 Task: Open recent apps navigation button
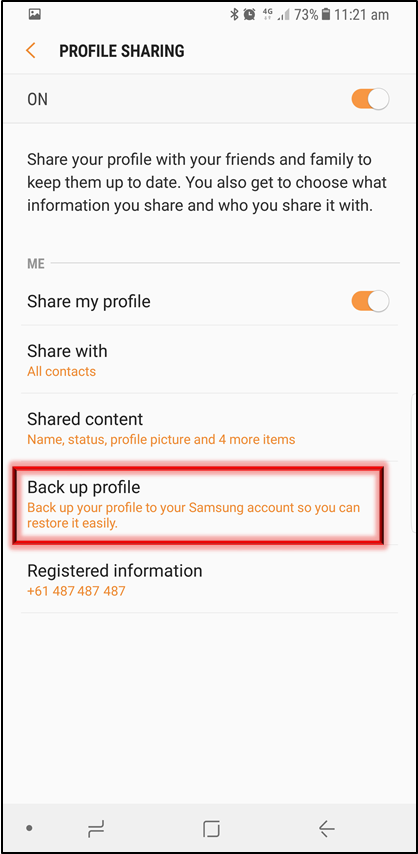coord(96,829)
